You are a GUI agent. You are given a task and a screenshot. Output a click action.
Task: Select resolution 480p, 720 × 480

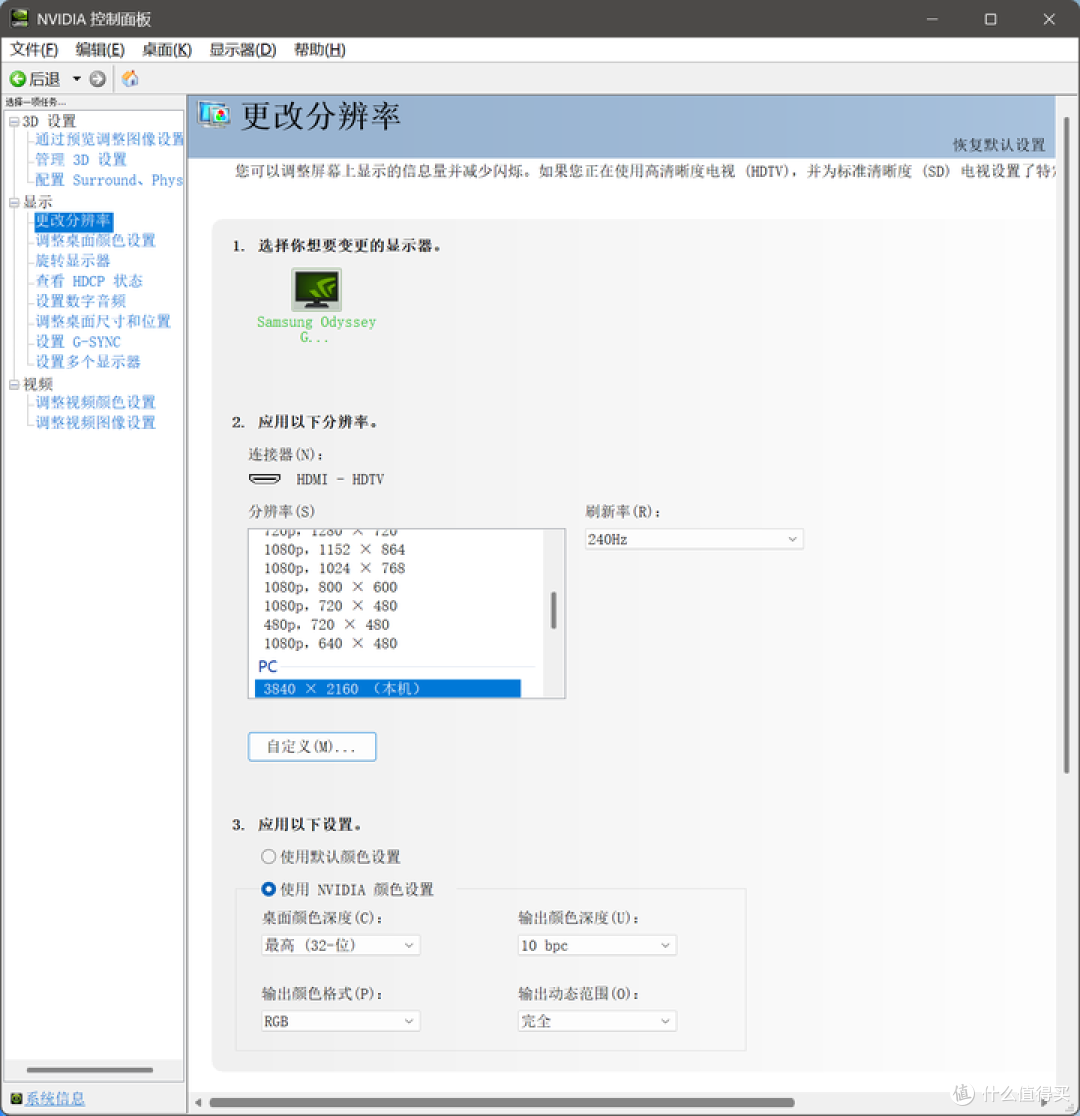click(x=326, y=624)
